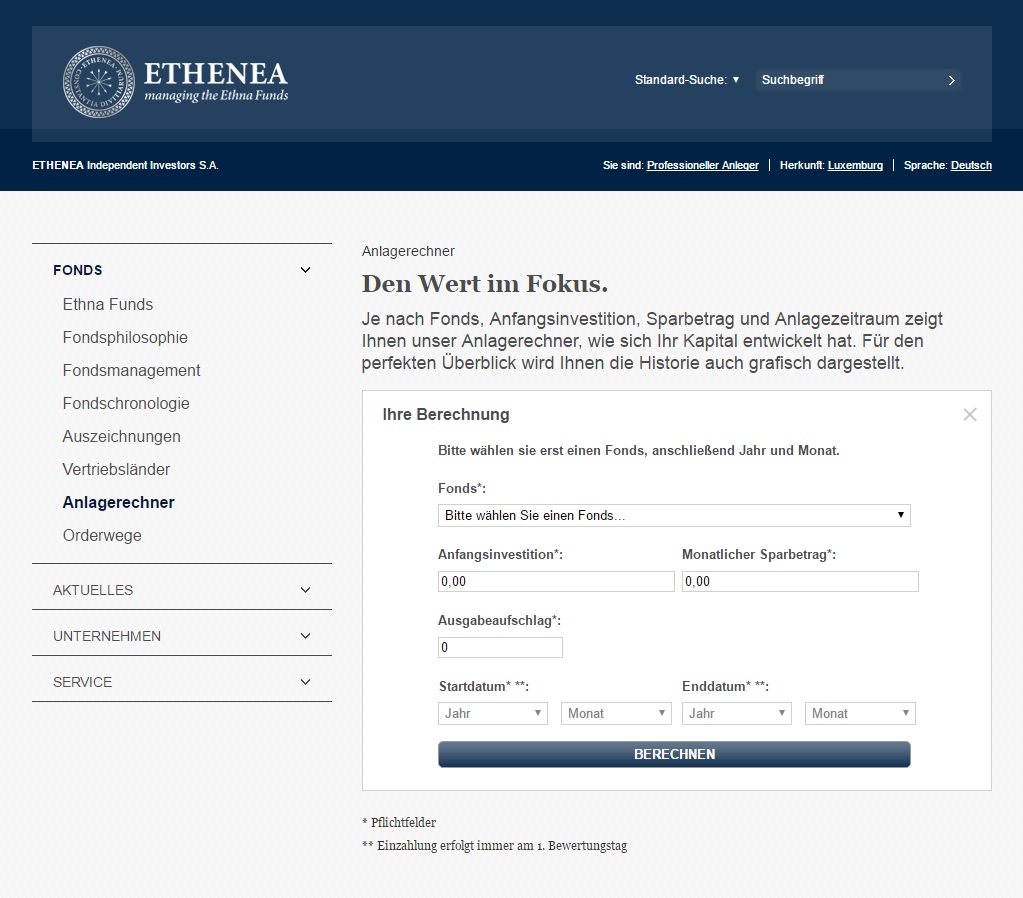Click the Ausgabeaufschlag input field
Image resolution: width=1023 pixels, height=898 pixels.
pyautogui.click(x=500, y=647)
